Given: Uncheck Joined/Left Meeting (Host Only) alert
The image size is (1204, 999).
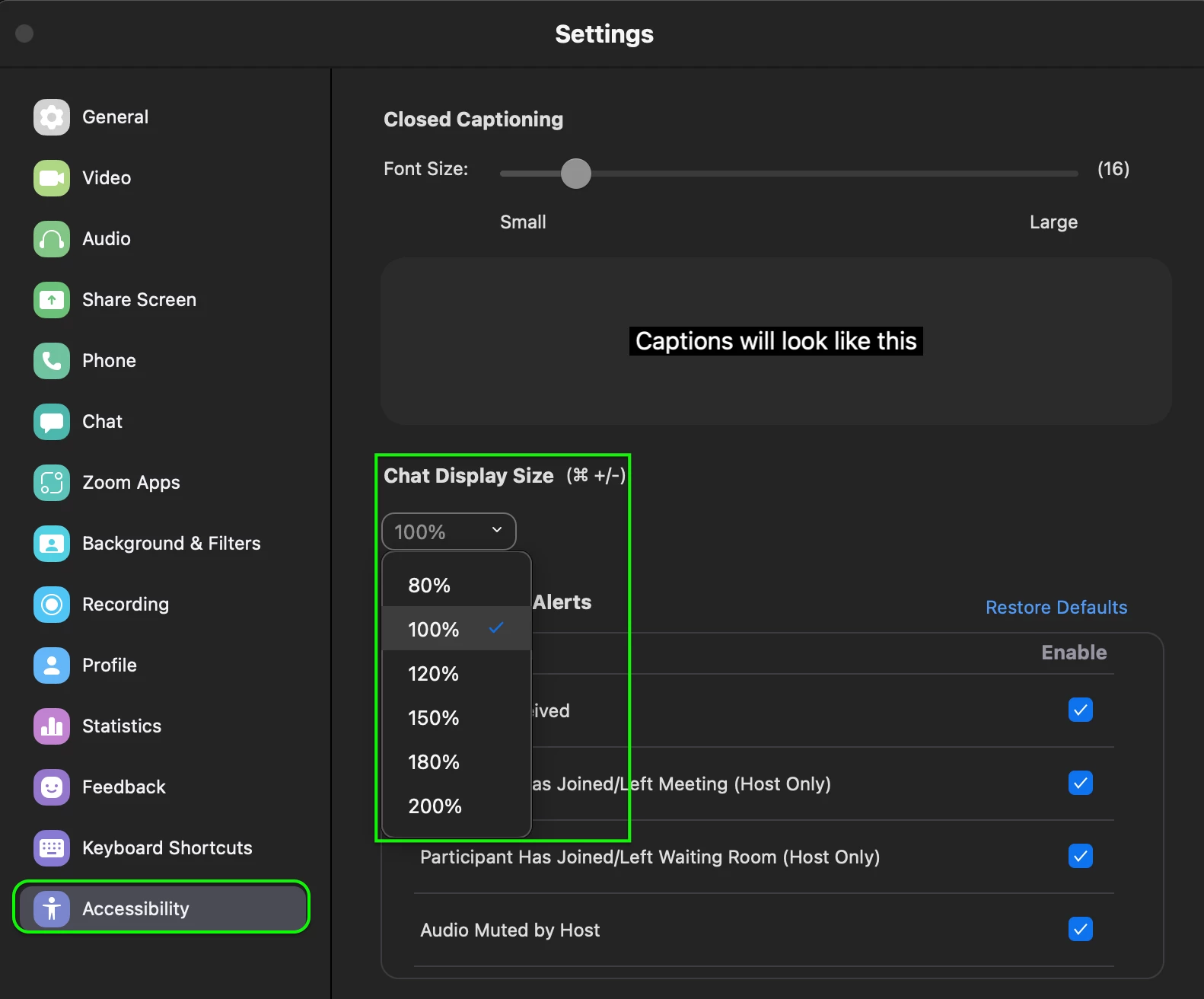Looking at the screenshot, I should click(x=1081, y=783).
